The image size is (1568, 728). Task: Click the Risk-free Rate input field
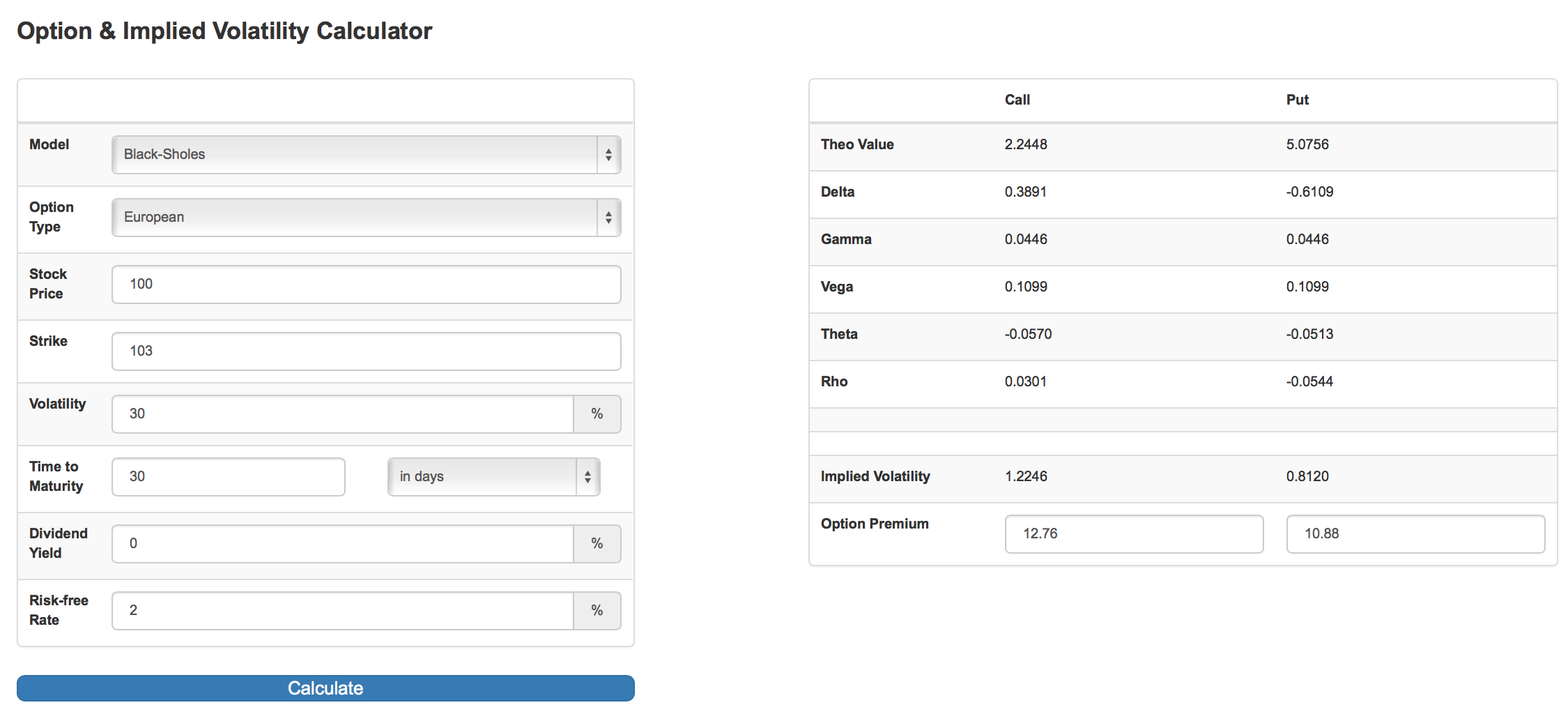(342, 610)
